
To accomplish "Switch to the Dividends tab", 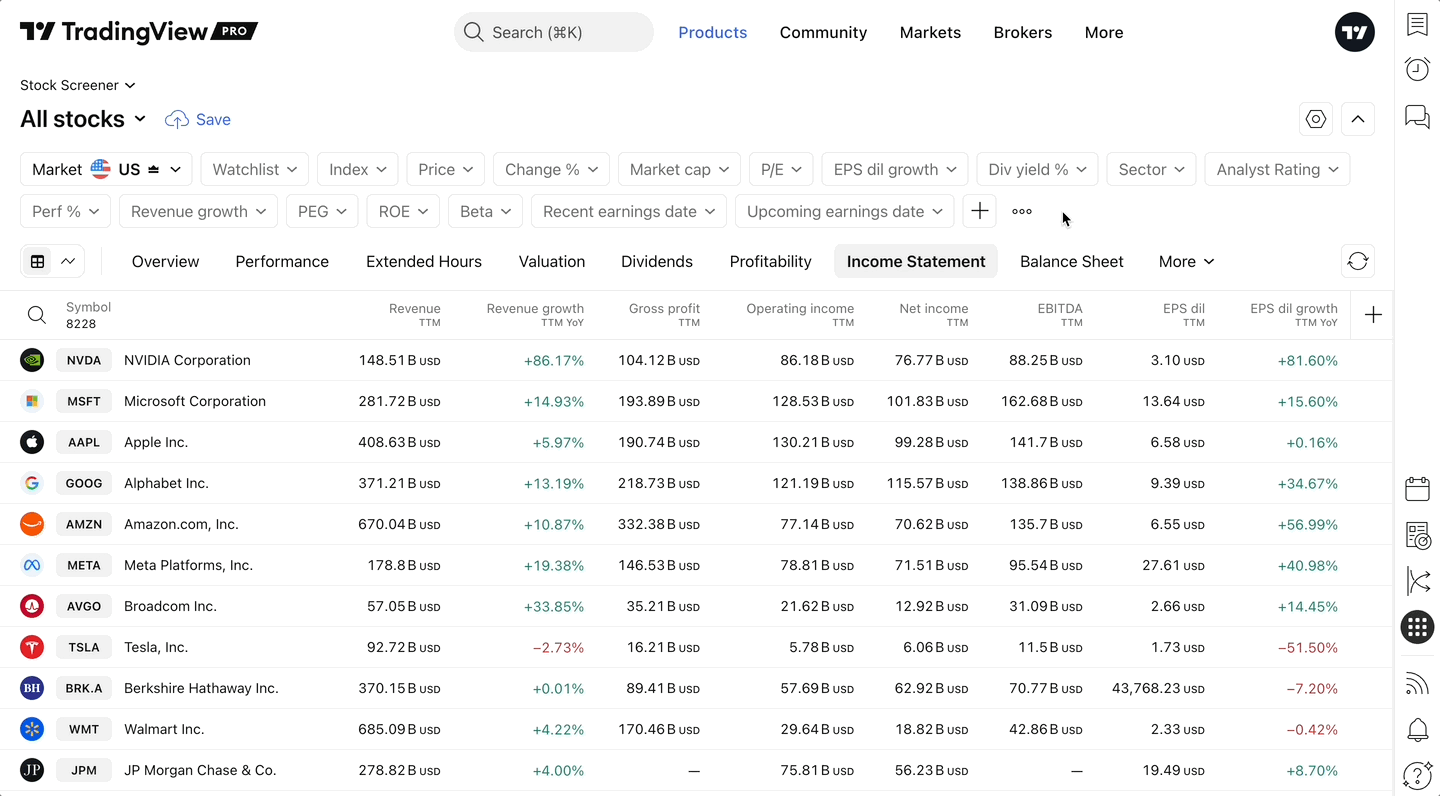I will [x=657, y=261].
